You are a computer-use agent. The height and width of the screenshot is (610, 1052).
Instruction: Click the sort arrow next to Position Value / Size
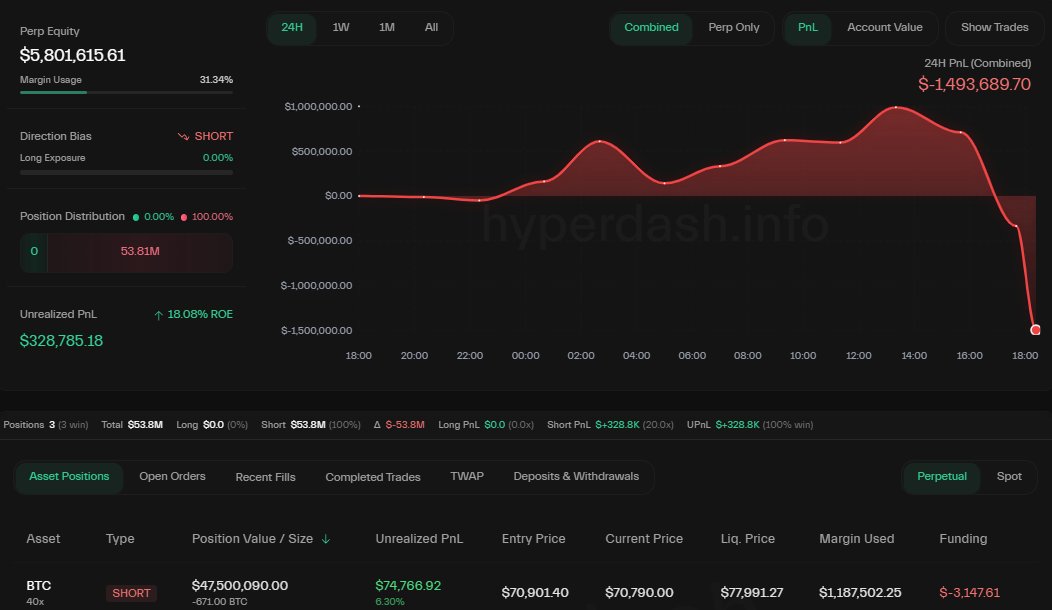tap(325, 538)
